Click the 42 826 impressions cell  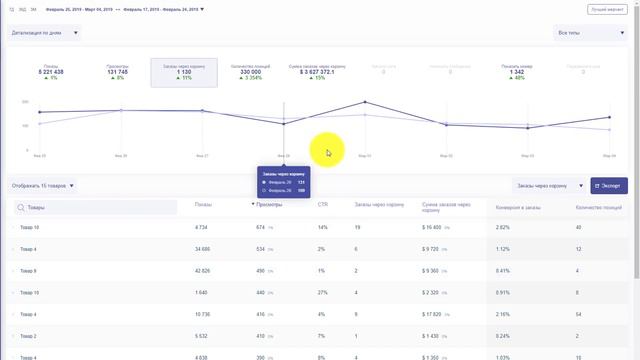tap(202, 271)
